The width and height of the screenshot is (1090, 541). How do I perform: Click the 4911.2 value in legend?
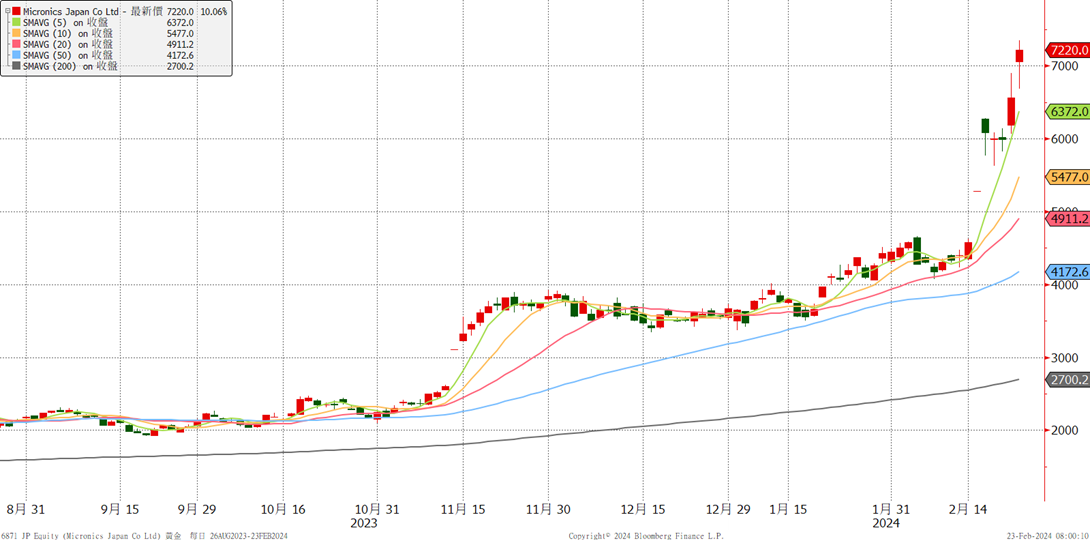(x=180, y=44)
